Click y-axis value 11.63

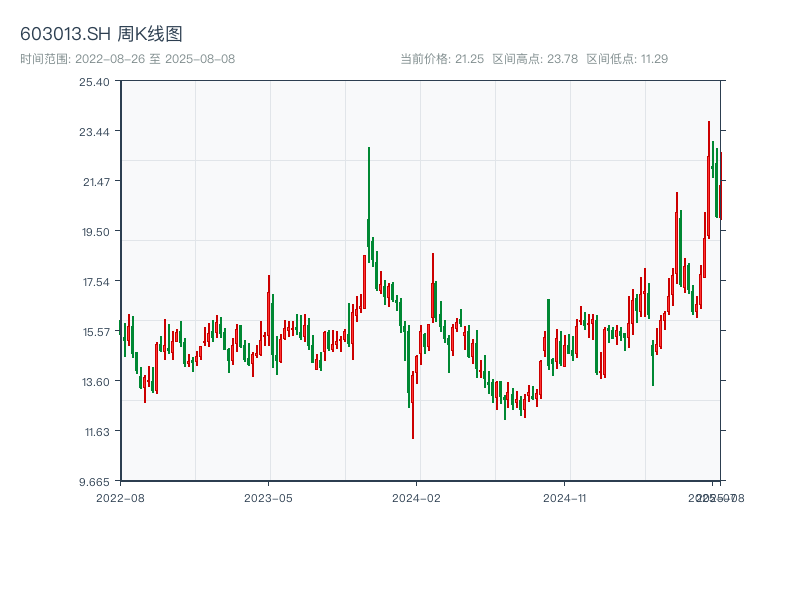tap(97, 432)
